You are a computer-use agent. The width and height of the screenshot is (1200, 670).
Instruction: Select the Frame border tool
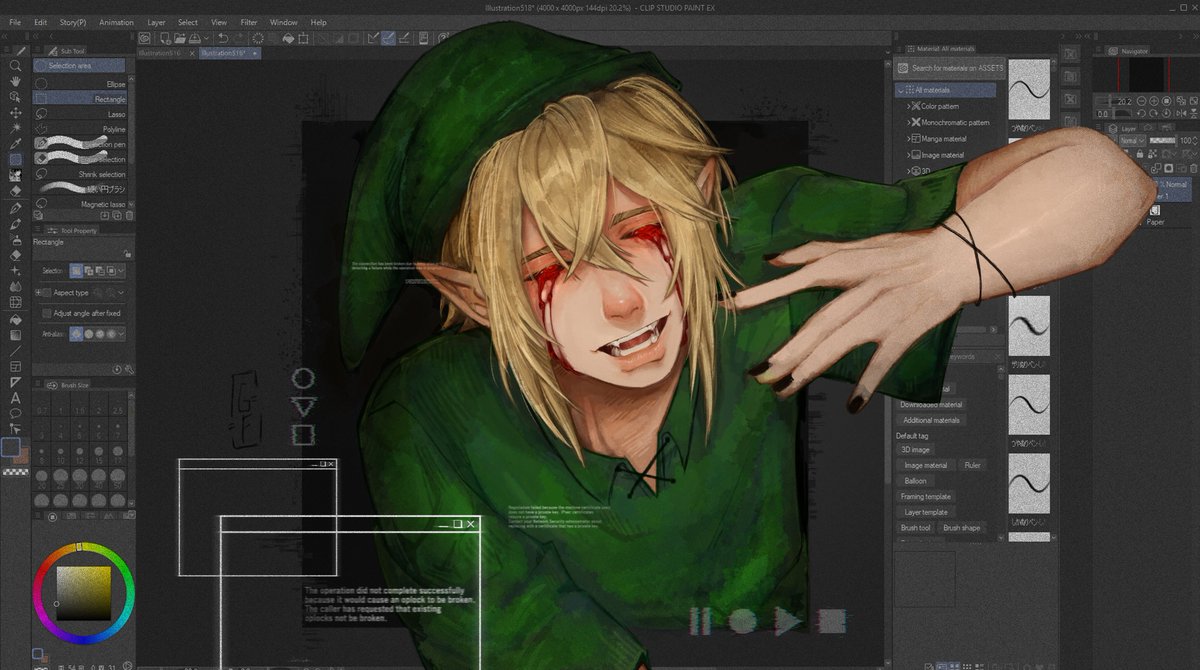click(15, 366)
